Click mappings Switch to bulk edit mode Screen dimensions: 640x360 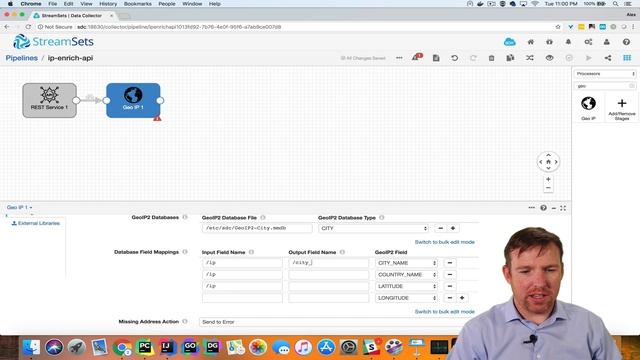click(x=444, y=311)
